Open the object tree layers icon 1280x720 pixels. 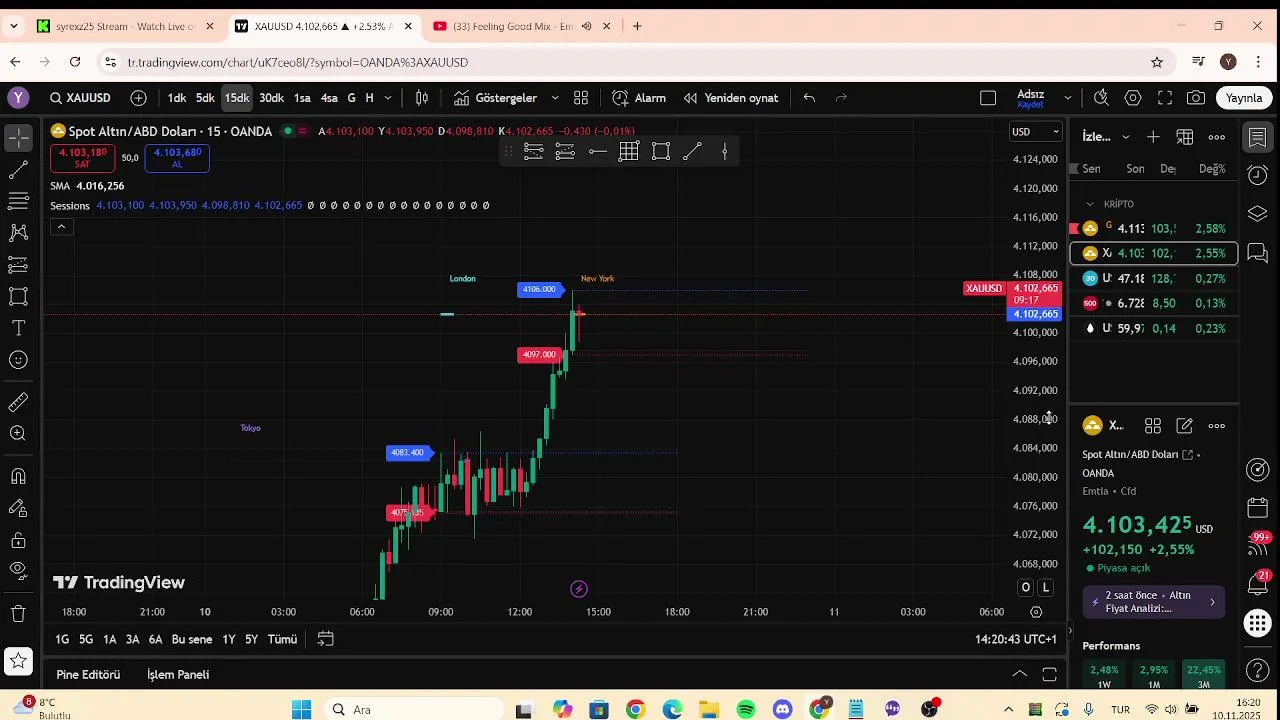pos(1258,214)
